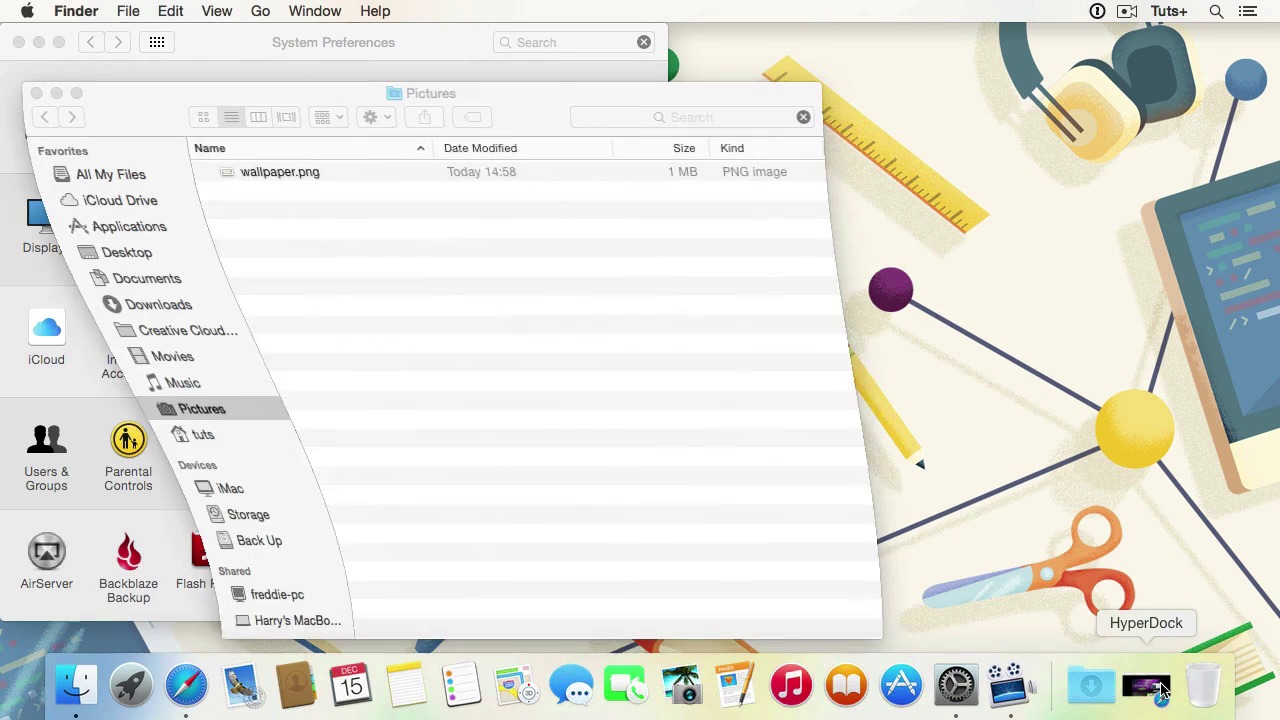Open Documents in sidebar
Viewport: 1280px width, 720px height.
[x=135, y=278]
